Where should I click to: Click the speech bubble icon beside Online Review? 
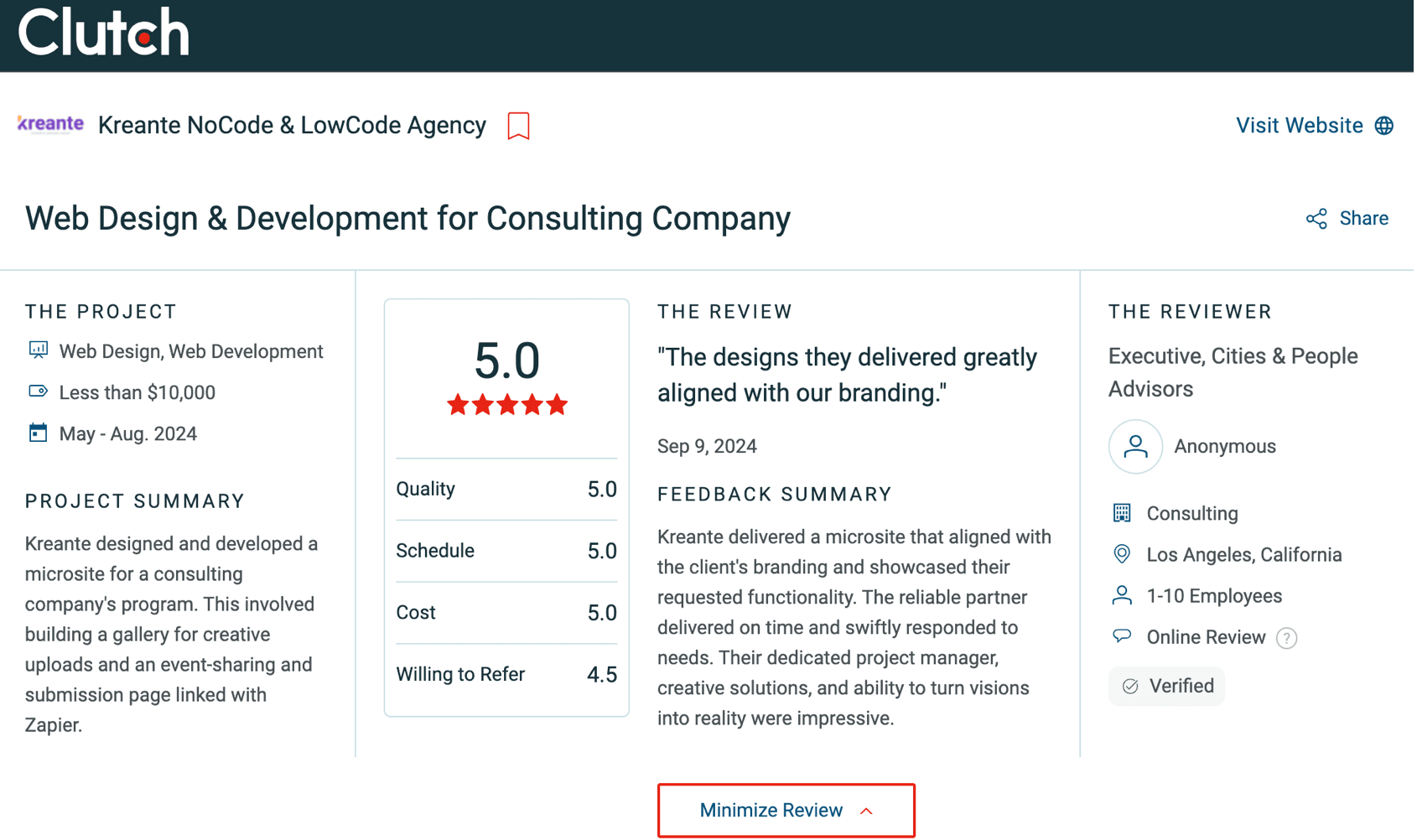pyautogui.click(x=1122, y=636)
